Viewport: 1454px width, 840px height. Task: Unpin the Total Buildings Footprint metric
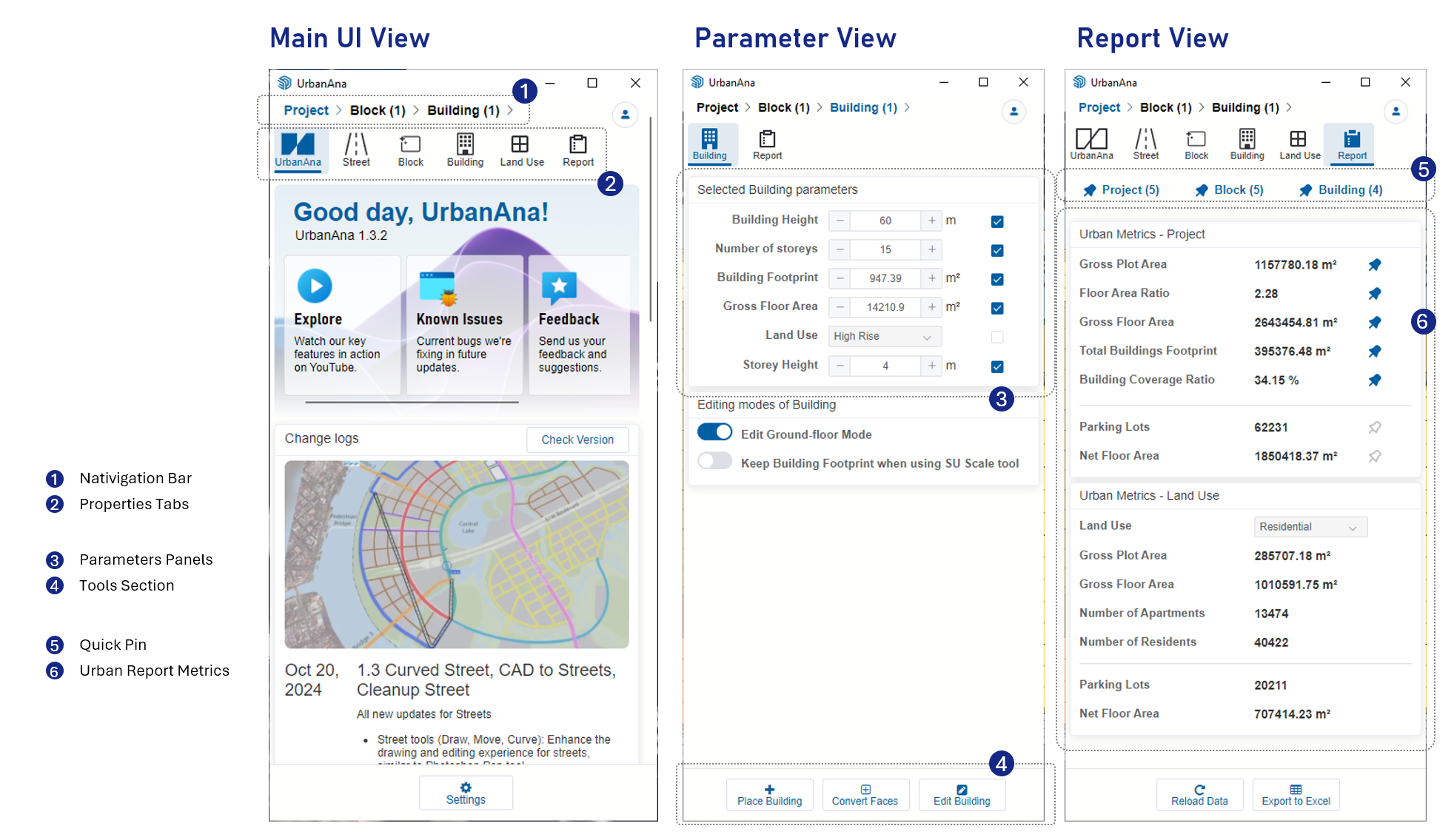1375,352
